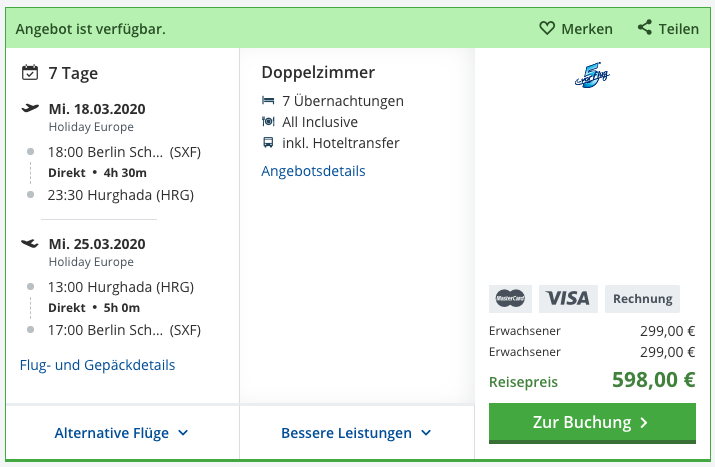
Task: Click the bed icon for 7 Übernachtungen
Action: (x=268, y=100)
